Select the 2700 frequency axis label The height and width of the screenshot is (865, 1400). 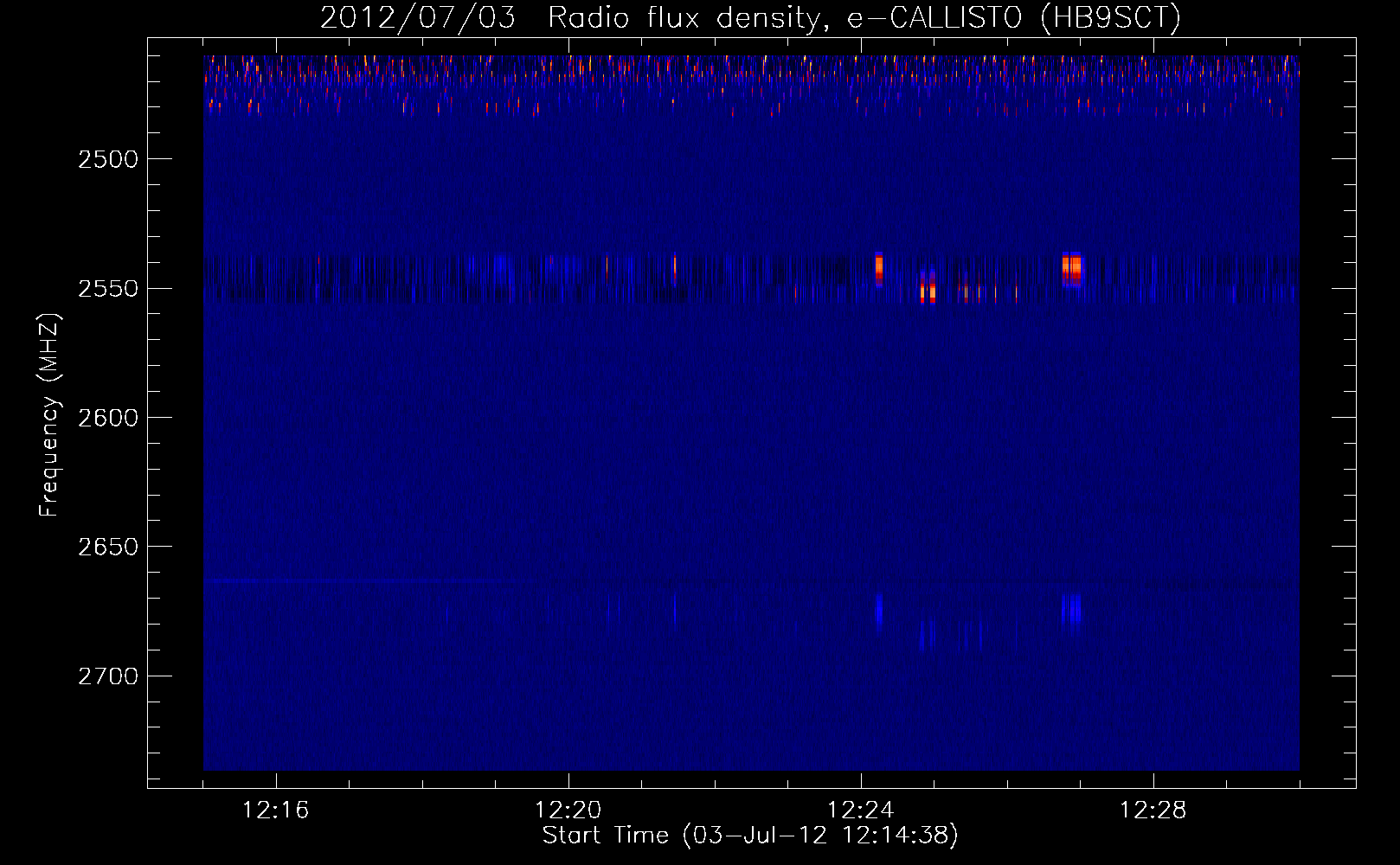coord(108,676)
